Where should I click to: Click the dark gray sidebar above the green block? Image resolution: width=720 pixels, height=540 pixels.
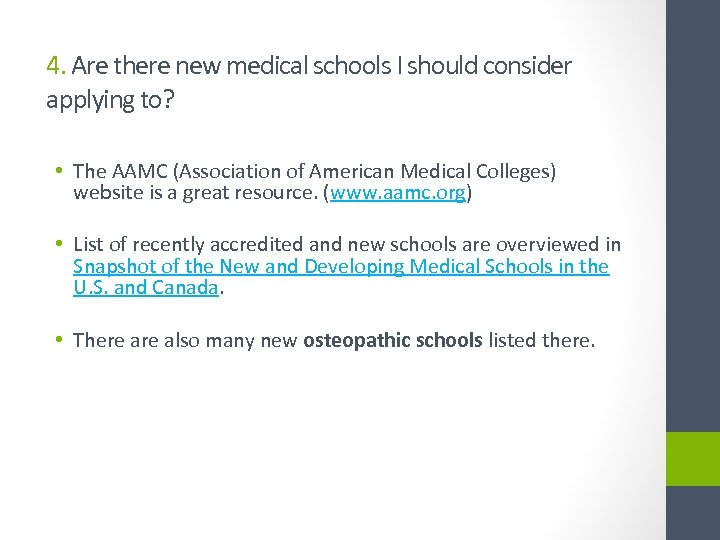tap(693, 200)
